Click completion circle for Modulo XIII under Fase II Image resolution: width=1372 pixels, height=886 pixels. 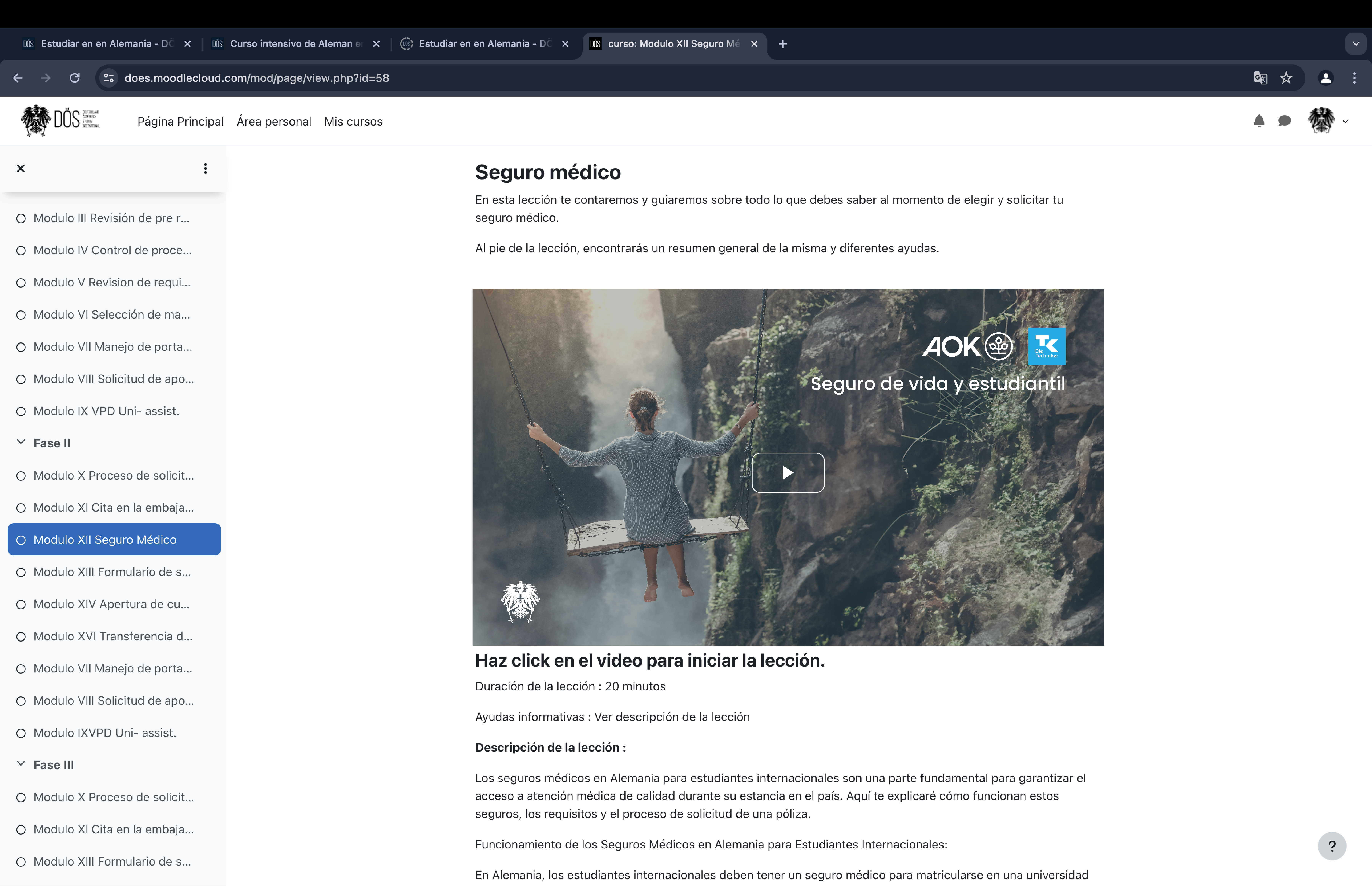(21, 572)
